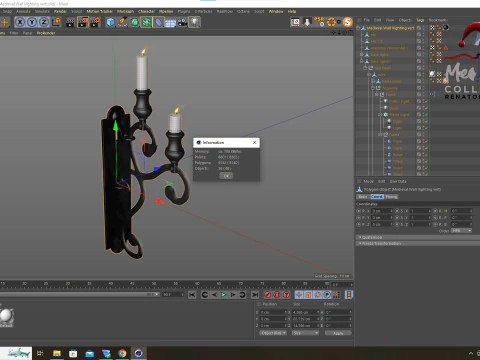
Task: Open Edit Render Settings icon
Action: tap(95, 22)
